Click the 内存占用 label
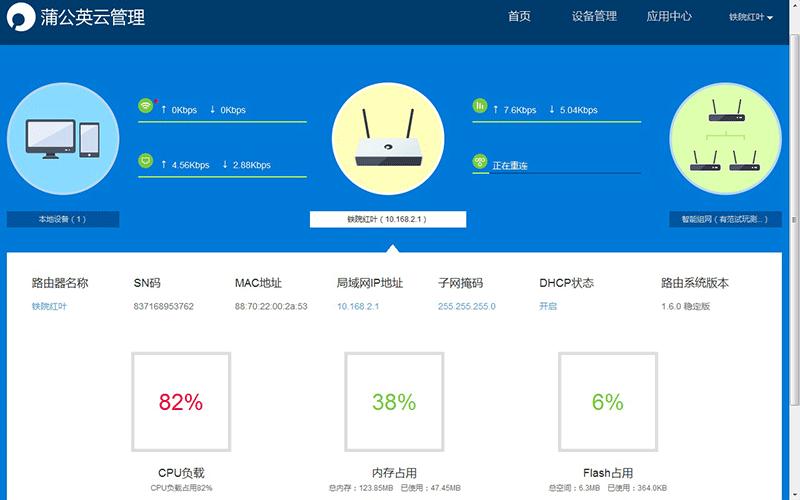Image resolution: width=800 pixels, height=500 pixels. coord(394,473)
